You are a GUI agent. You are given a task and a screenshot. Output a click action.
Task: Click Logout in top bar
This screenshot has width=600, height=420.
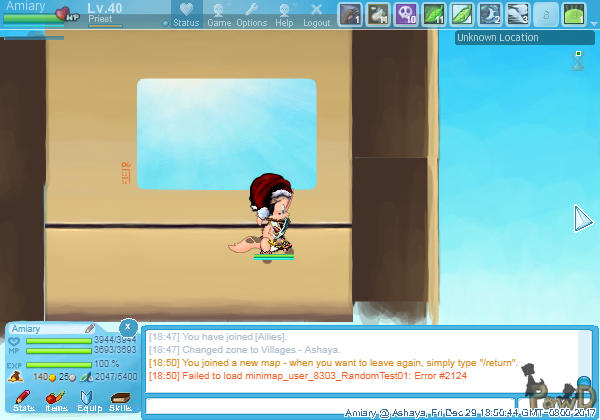coord(316,14)
